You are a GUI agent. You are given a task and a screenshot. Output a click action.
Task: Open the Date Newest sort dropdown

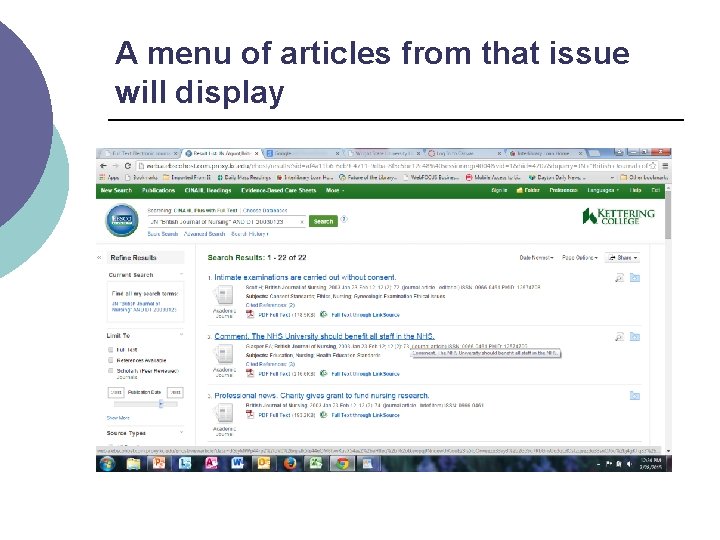[x=536, y=258]
